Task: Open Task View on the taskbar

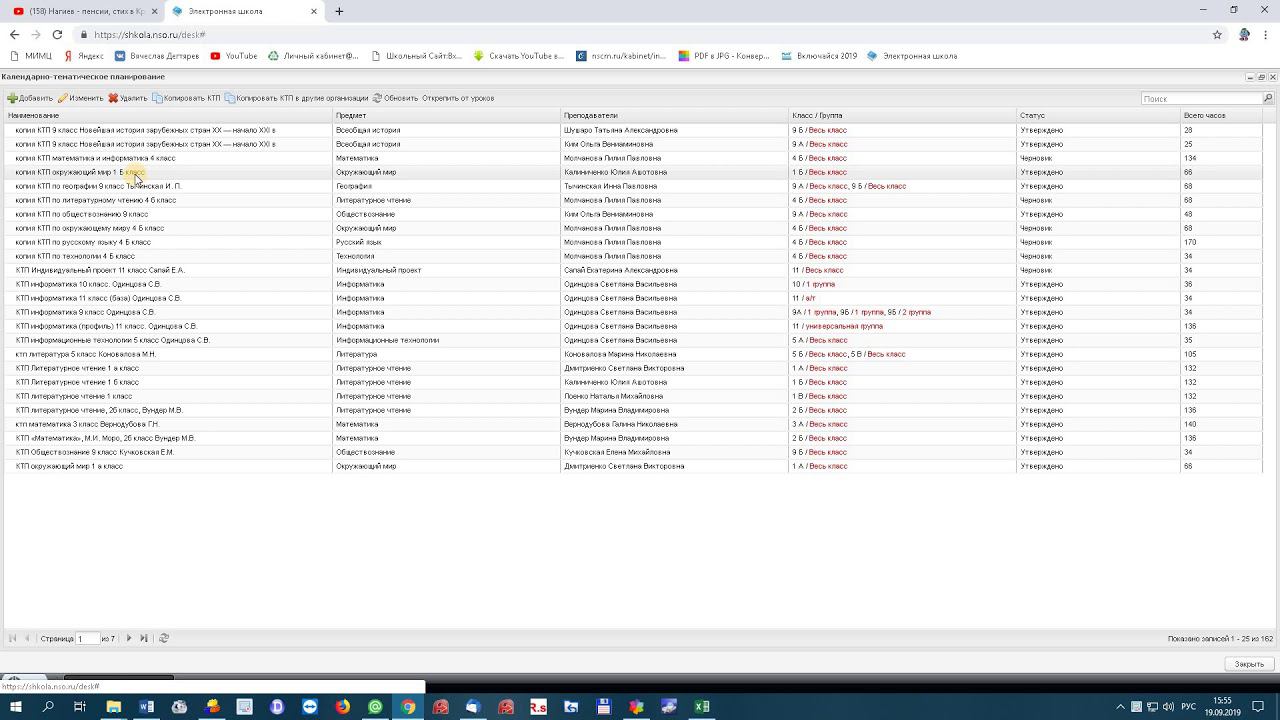Action: pos(80,707)
